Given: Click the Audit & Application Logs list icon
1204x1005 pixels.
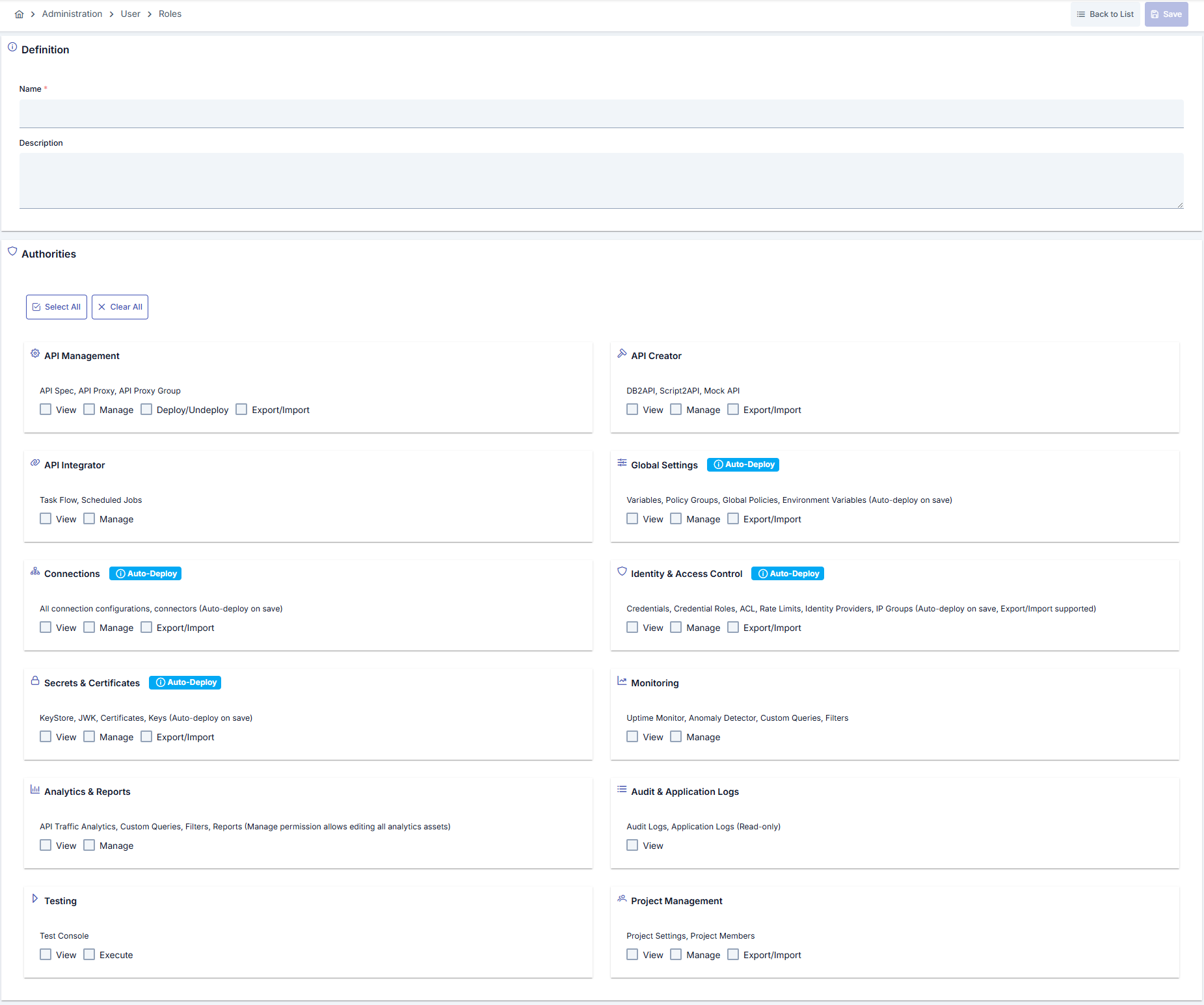Looking at the screenshot, I should pos(622,789).
